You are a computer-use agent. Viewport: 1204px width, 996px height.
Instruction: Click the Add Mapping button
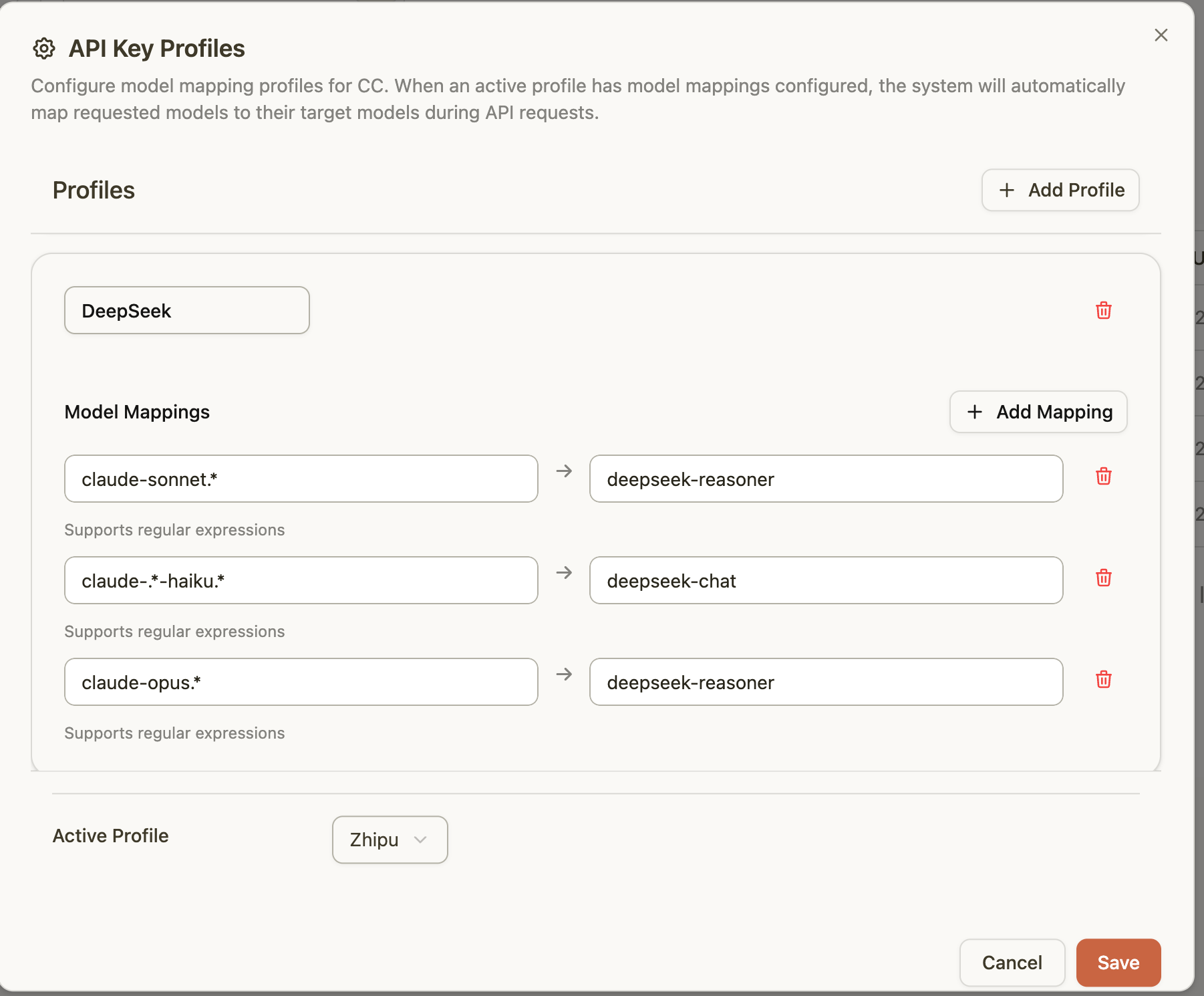pyautogui.click(x=1038, y=412)
